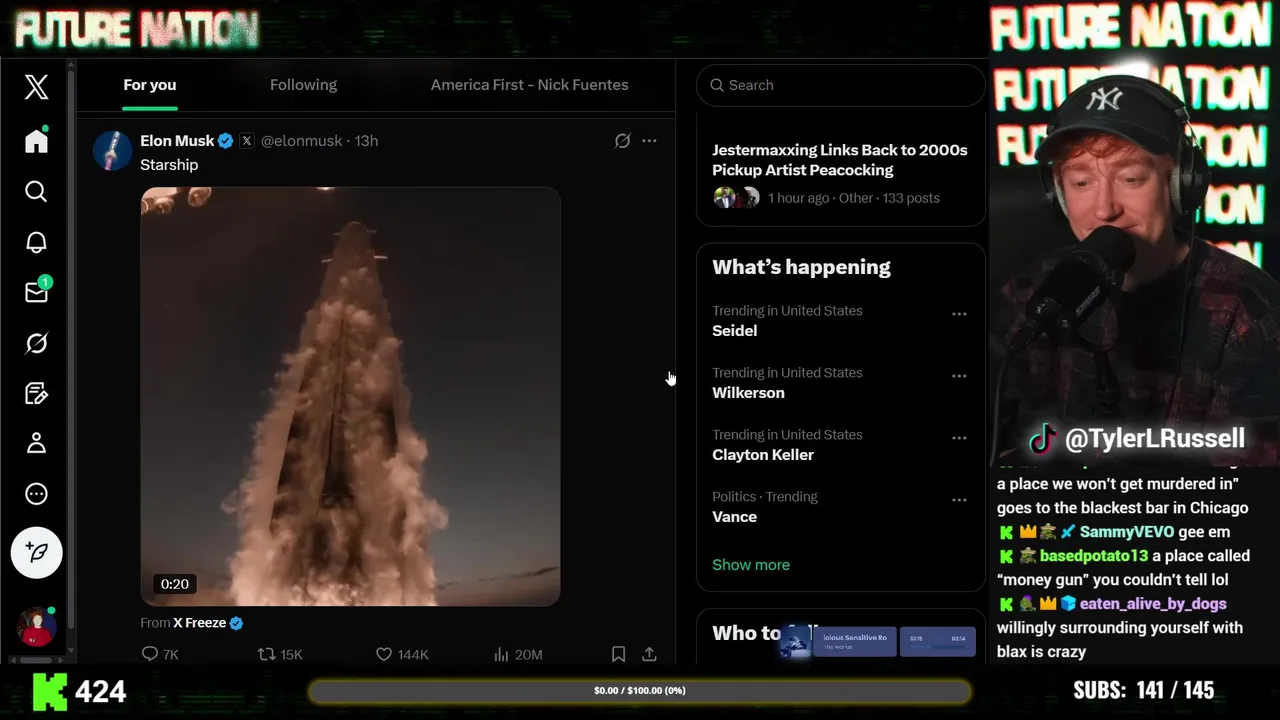The width and height of the screenshot is (1280, 720).
Task: Click the Kick logo beside 424
Action: pos(50,691)
